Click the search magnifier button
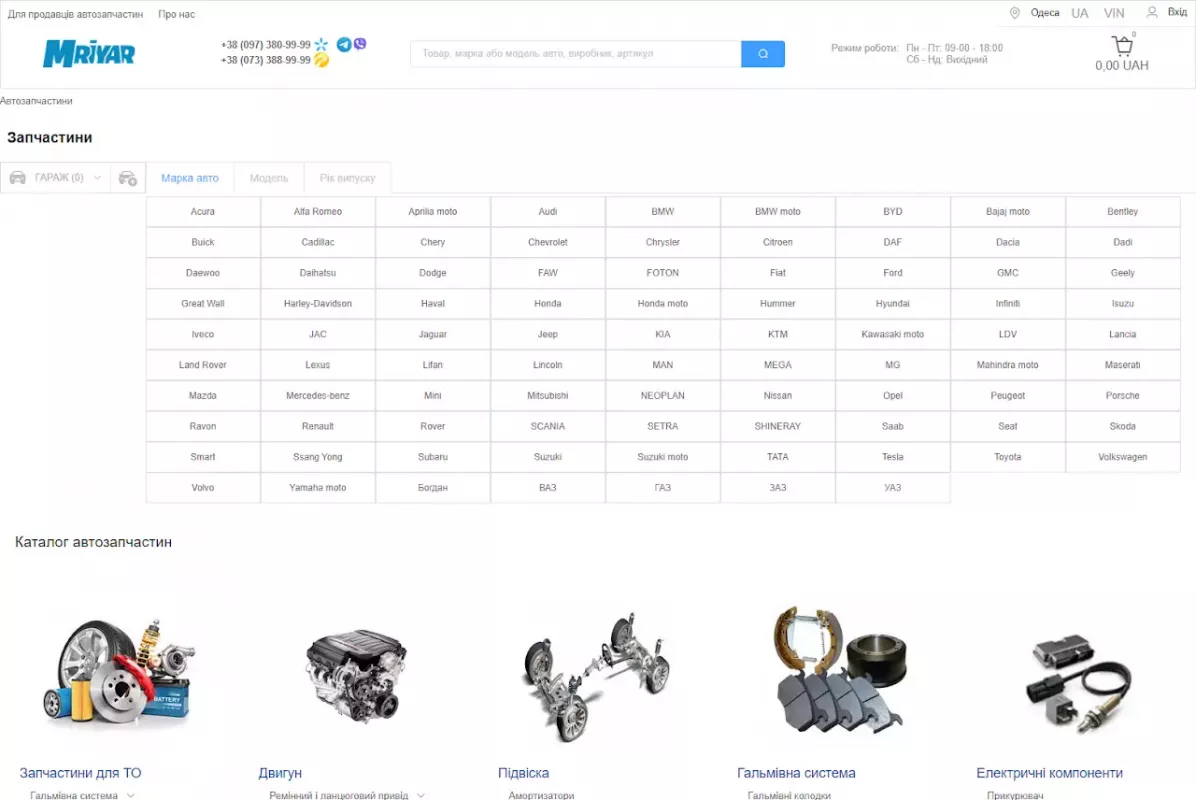1196x800 pixels. 762,54
